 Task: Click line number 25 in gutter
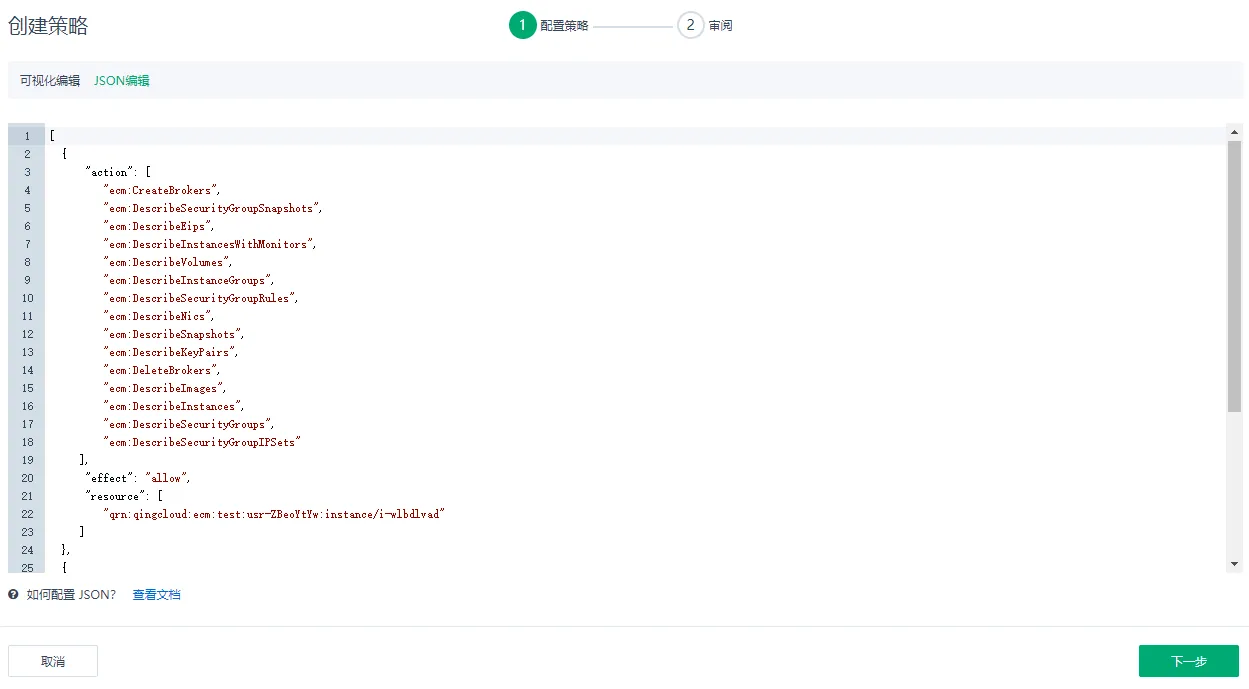[27, 568]
